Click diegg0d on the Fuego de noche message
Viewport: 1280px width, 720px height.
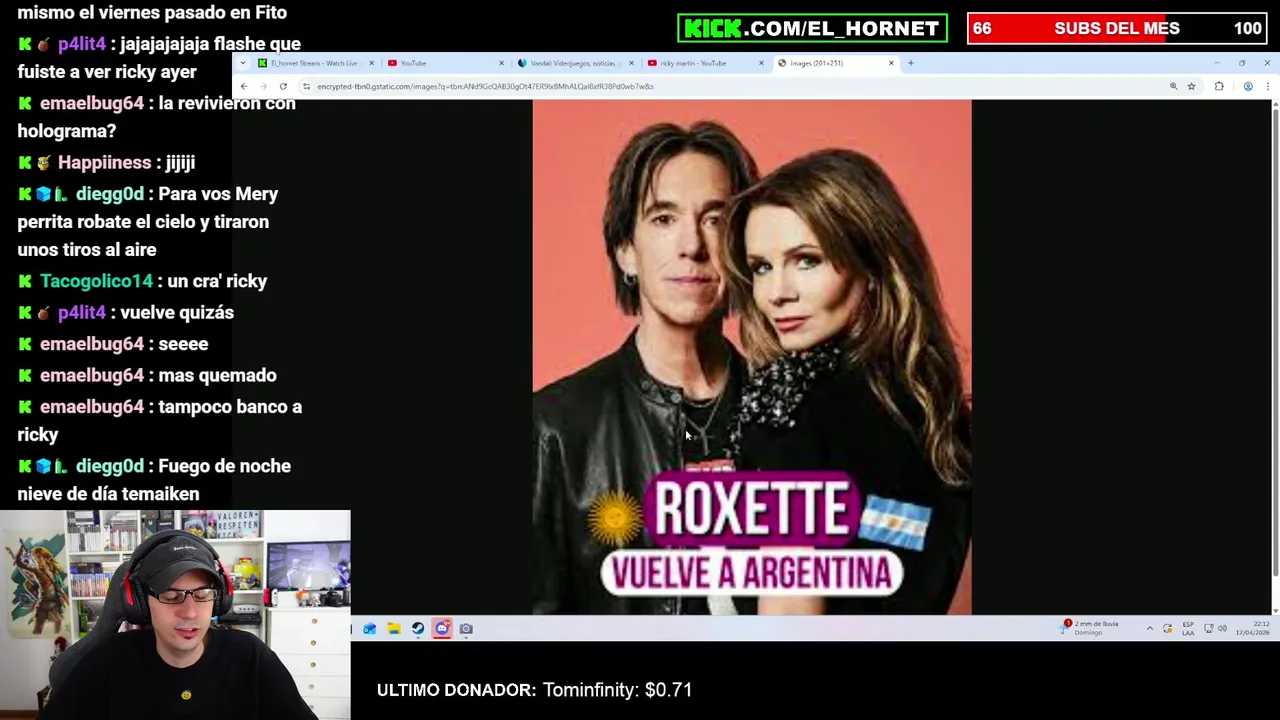(x=110, y=466)
